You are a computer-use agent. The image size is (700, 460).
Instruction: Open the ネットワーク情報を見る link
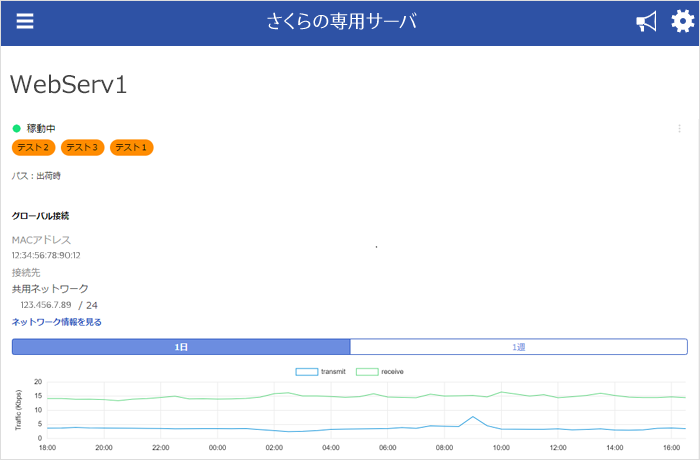[56, 322]
